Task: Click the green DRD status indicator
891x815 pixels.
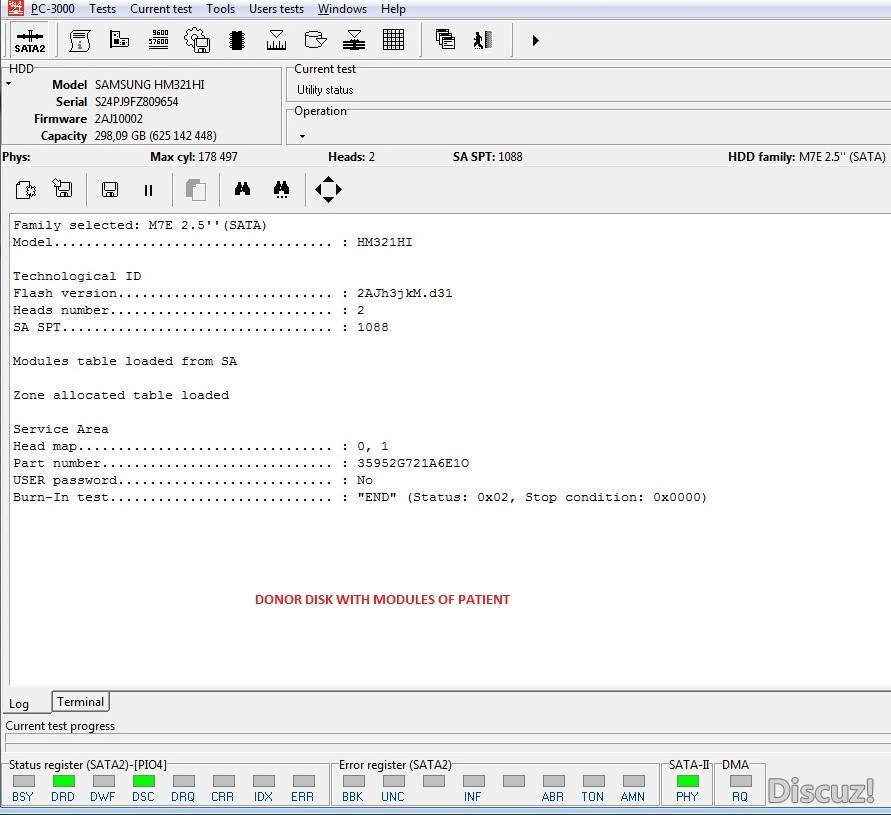Action: [64, 781]
